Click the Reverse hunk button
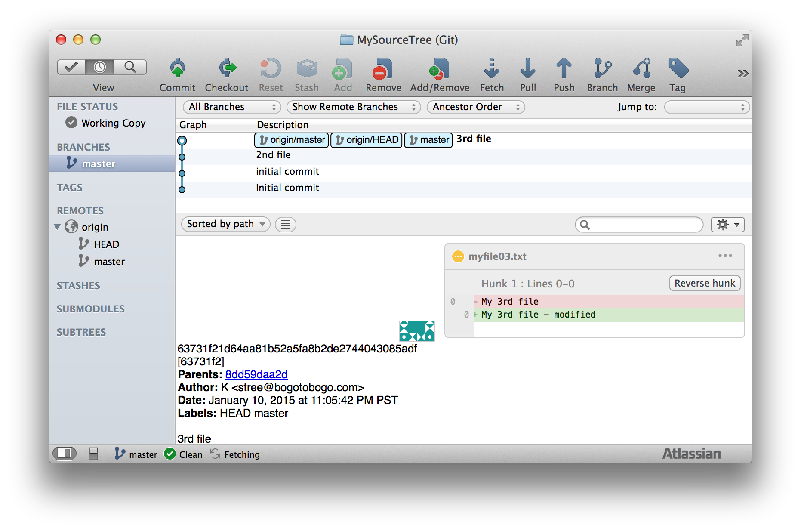Viewport: 801px width, 531px height. tap(704, 283)
